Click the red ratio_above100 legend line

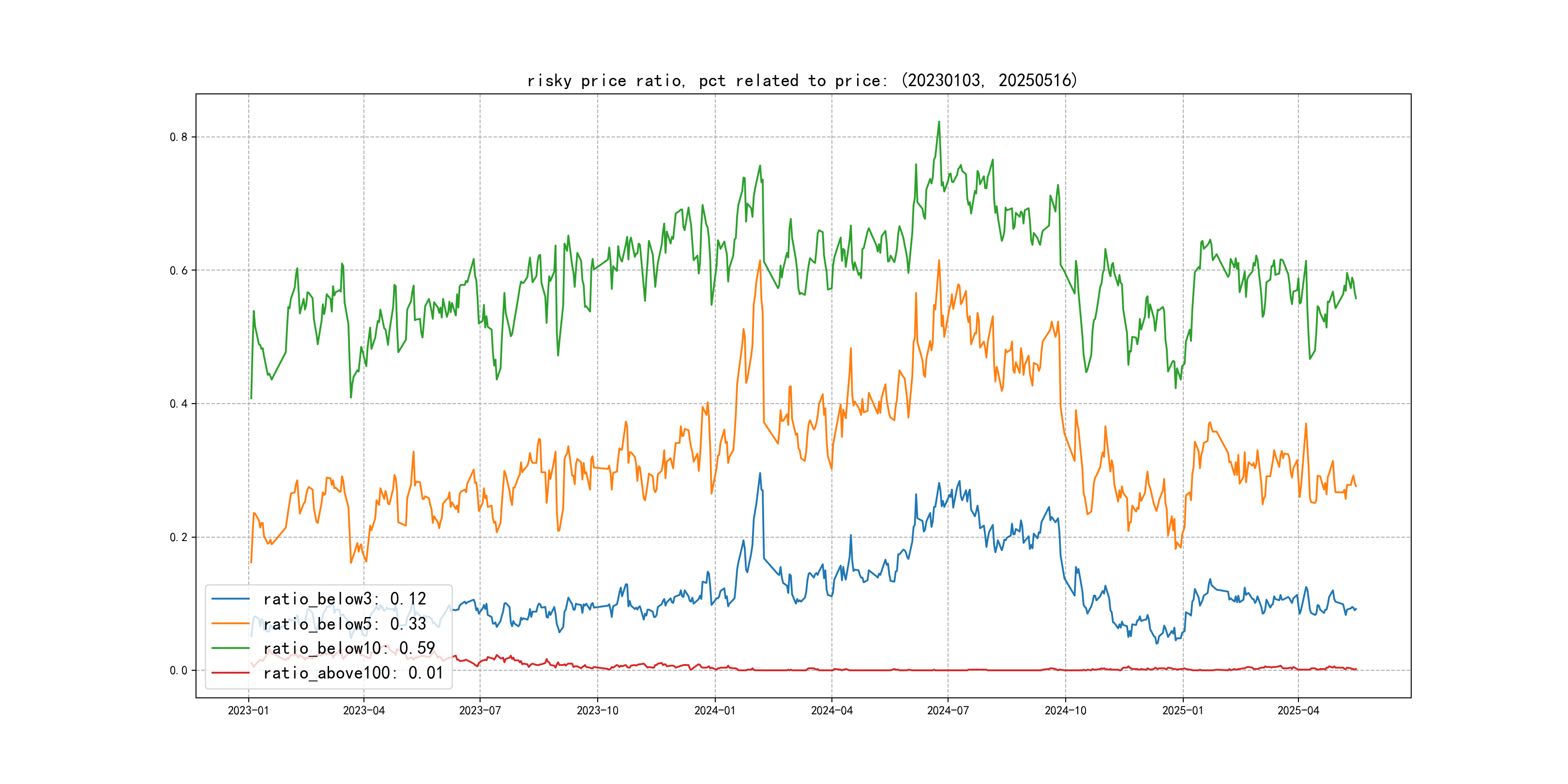click(x=230, y=673)
